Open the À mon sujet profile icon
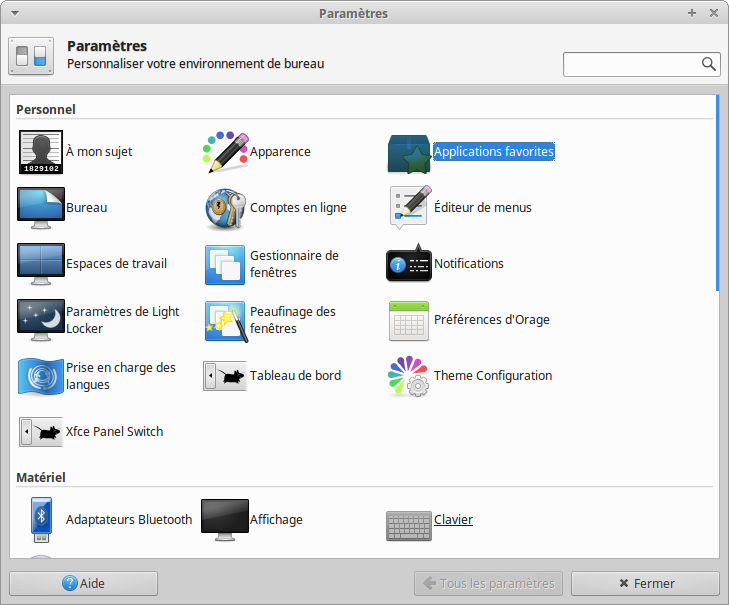Screen dimensions: 729x605 pyautogui.click(x=40, y=152)
